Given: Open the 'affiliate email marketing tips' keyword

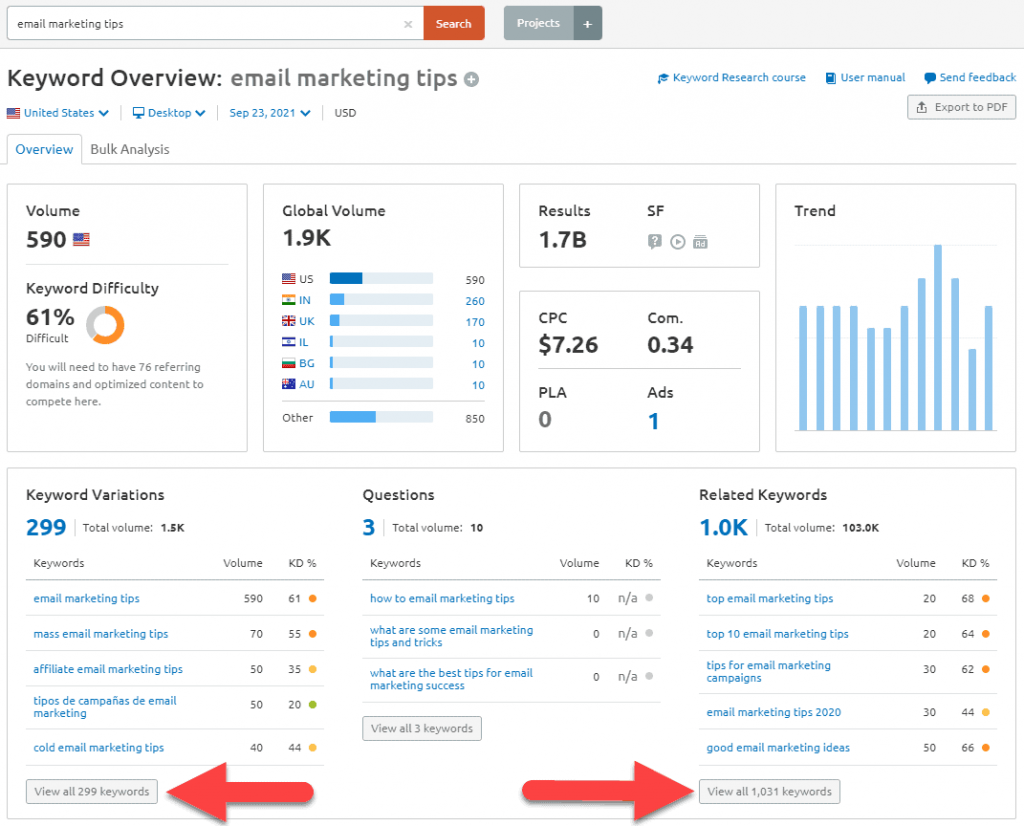Looking at the screenshot, I should [x=108, y=669].
